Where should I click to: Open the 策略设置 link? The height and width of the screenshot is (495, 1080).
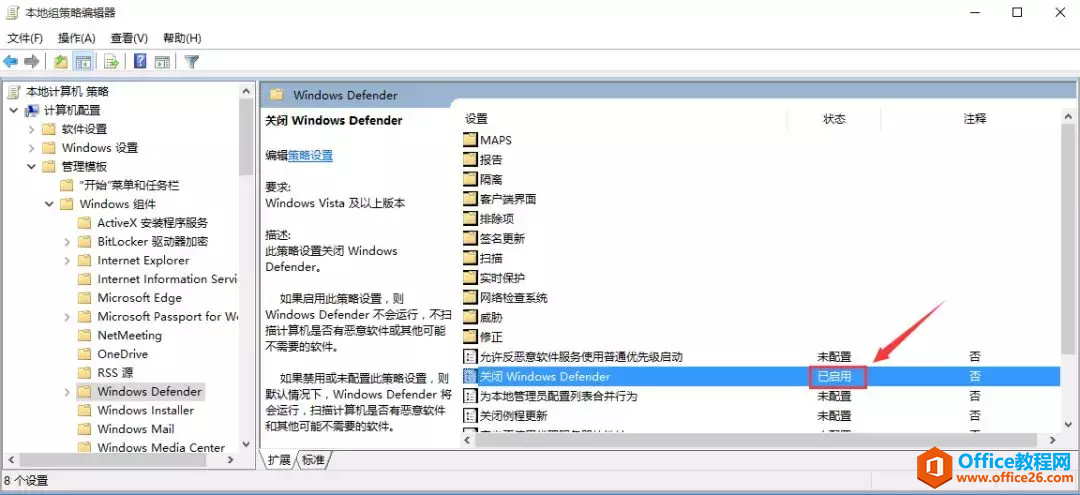point(311,156)
